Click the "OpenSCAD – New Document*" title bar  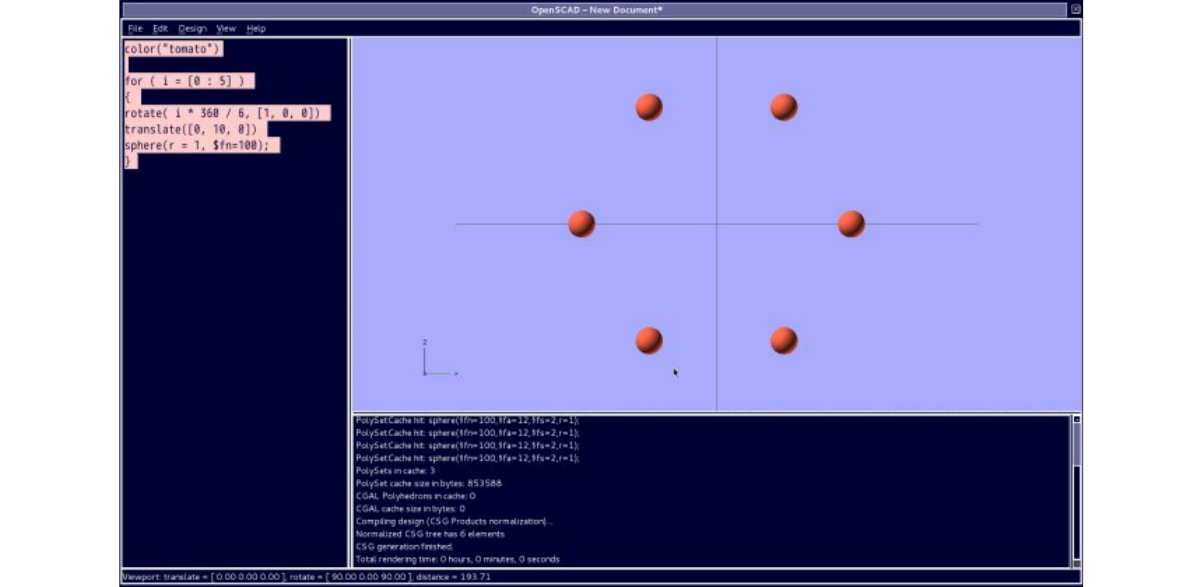click(597, 10)
